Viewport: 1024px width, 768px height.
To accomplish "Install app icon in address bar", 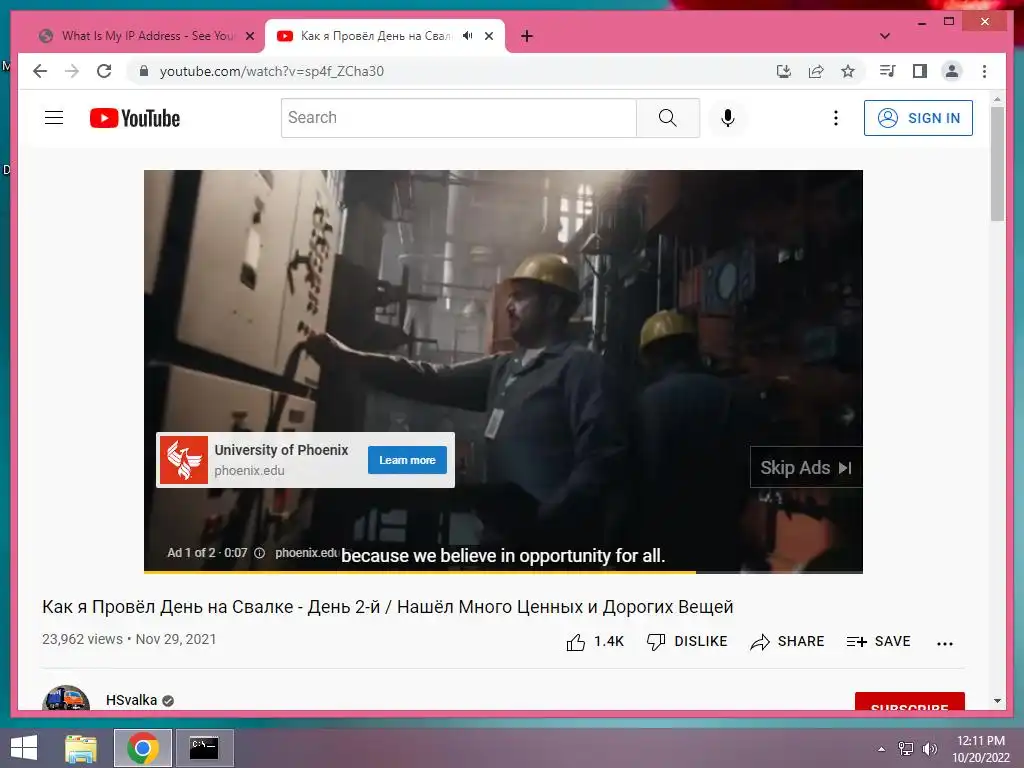I will pyautogui.click(x=784, y=71).
